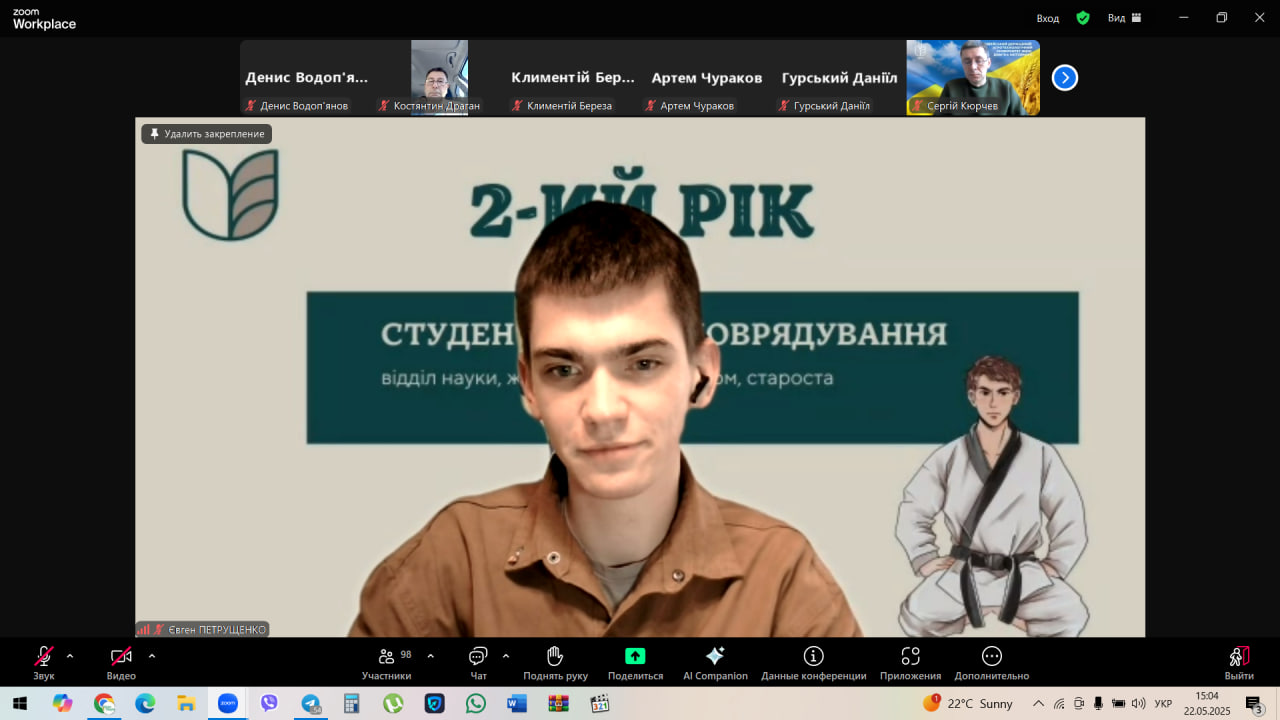Open WinRAR from the taskbar
The height and width of the screenshot is (720, 1280).
(558, 703)
